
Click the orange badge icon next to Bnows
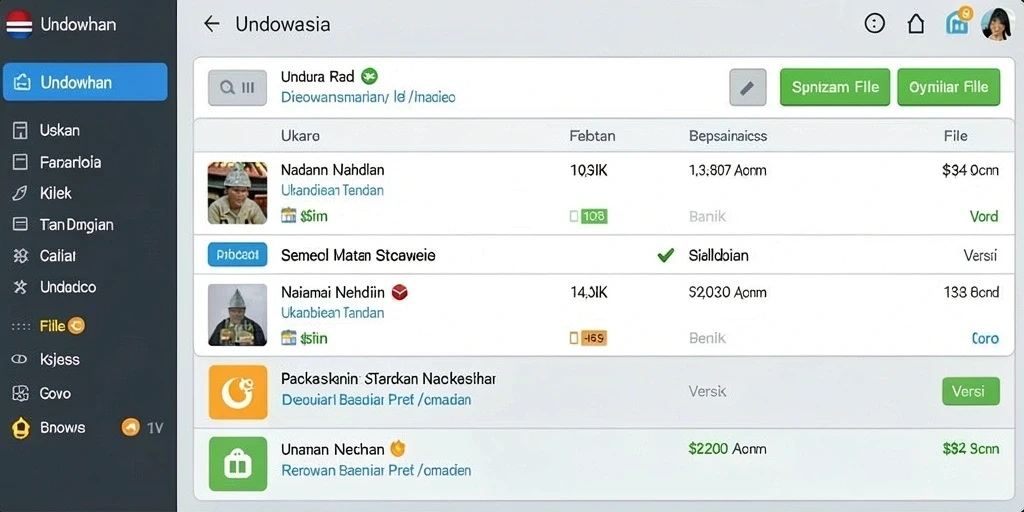tap(131, 428)
